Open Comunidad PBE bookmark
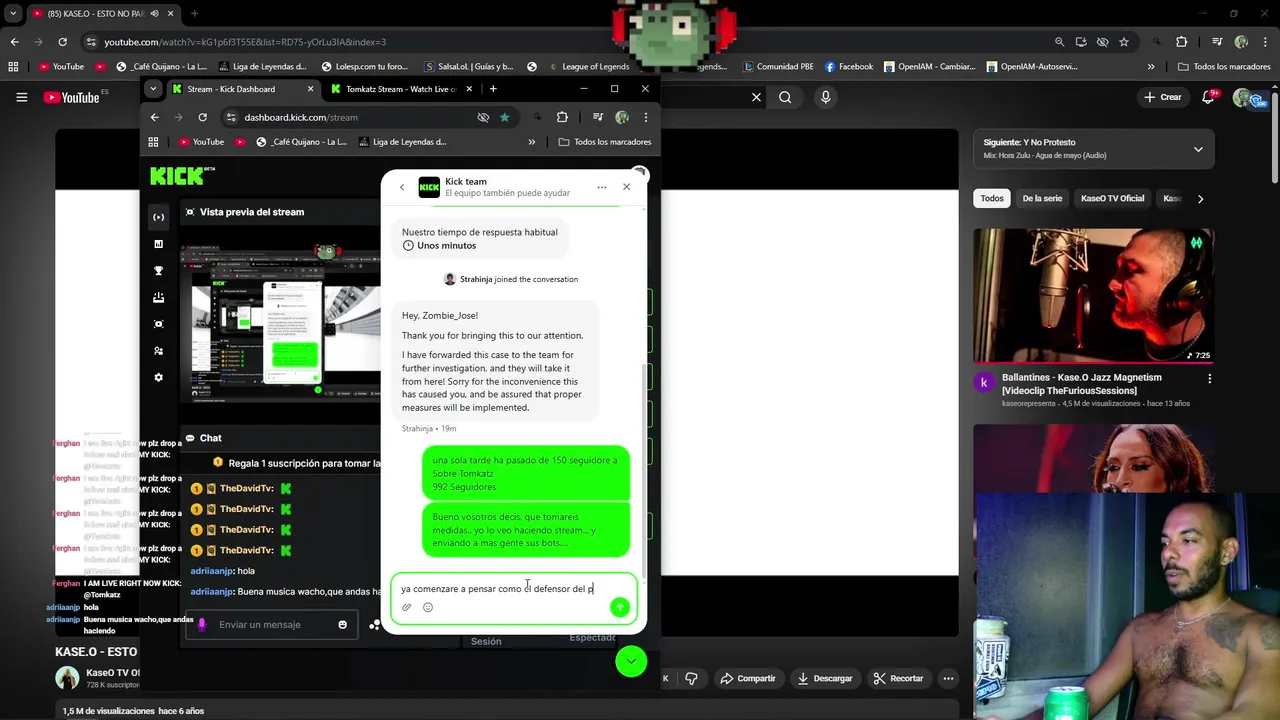This screenshot has width=1280, height=720. click(778, 67)
